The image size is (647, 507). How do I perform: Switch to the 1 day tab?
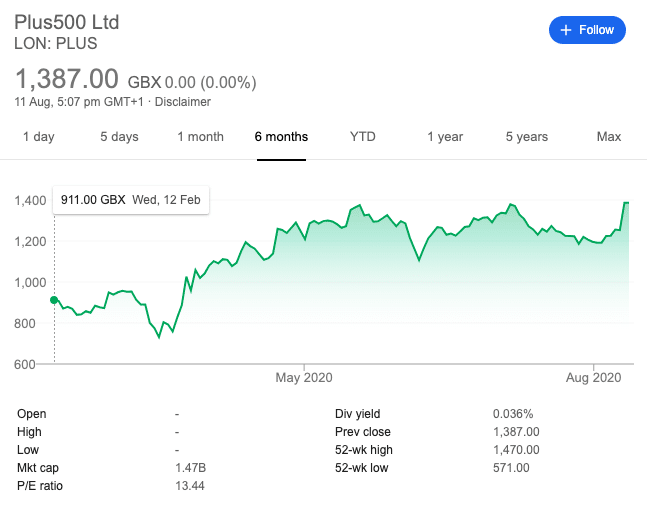(38, 137)
